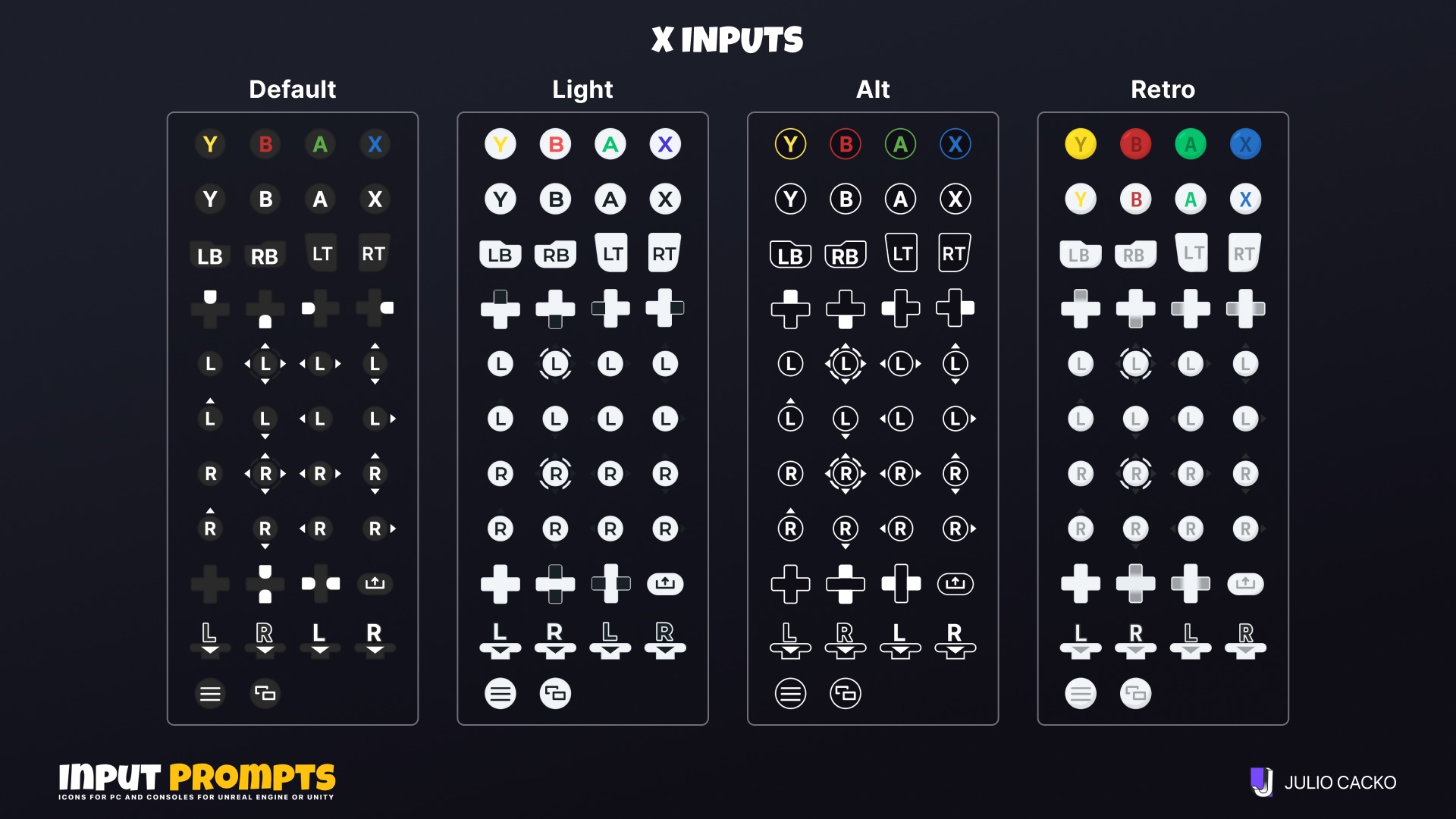Click the yellow Y button in Retro set
1456x819 pixels.
coord(1081,144)
